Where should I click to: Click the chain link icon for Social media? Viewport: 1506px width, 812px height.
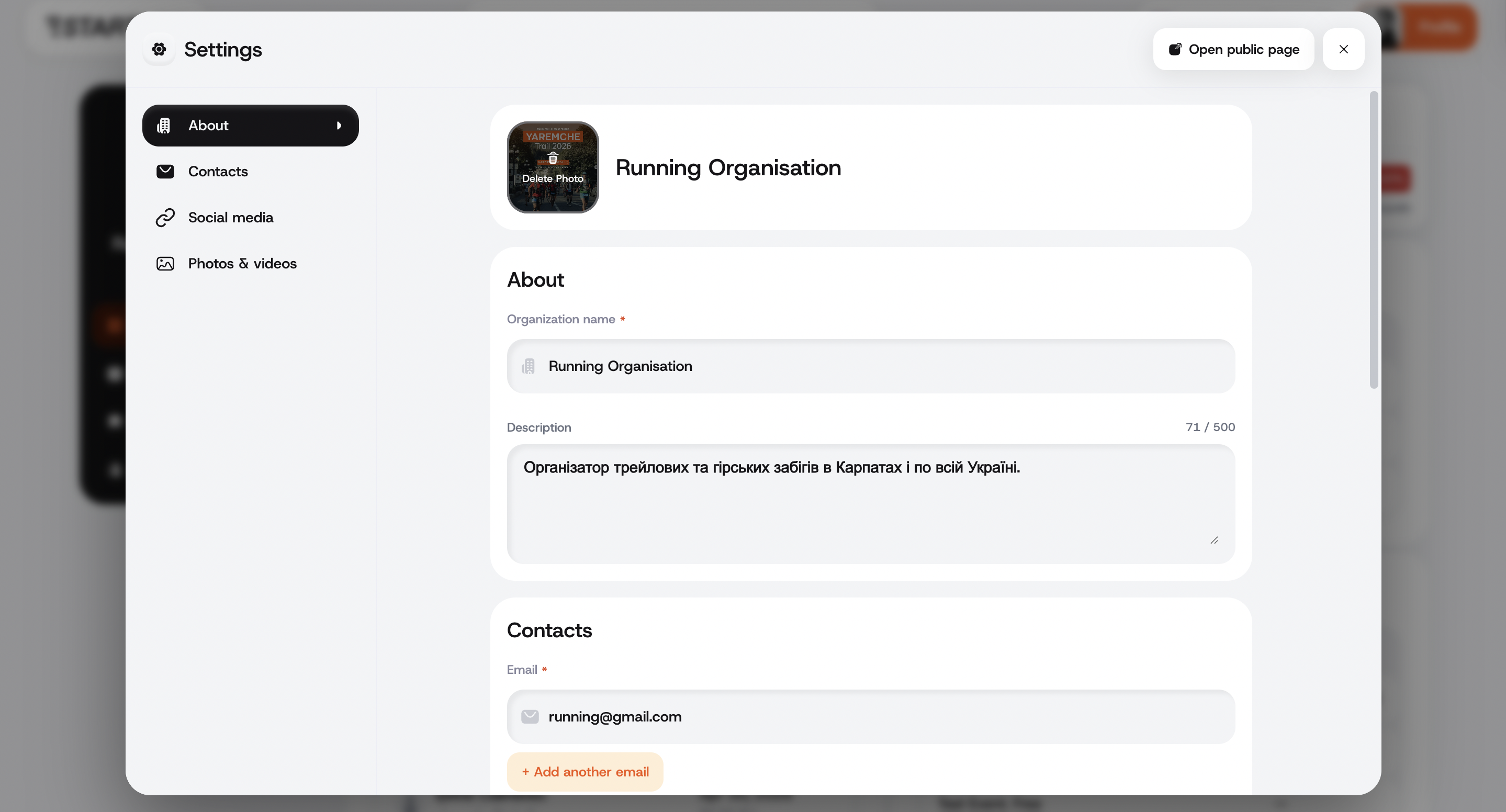pyautogui.click(x=165, y=218)
